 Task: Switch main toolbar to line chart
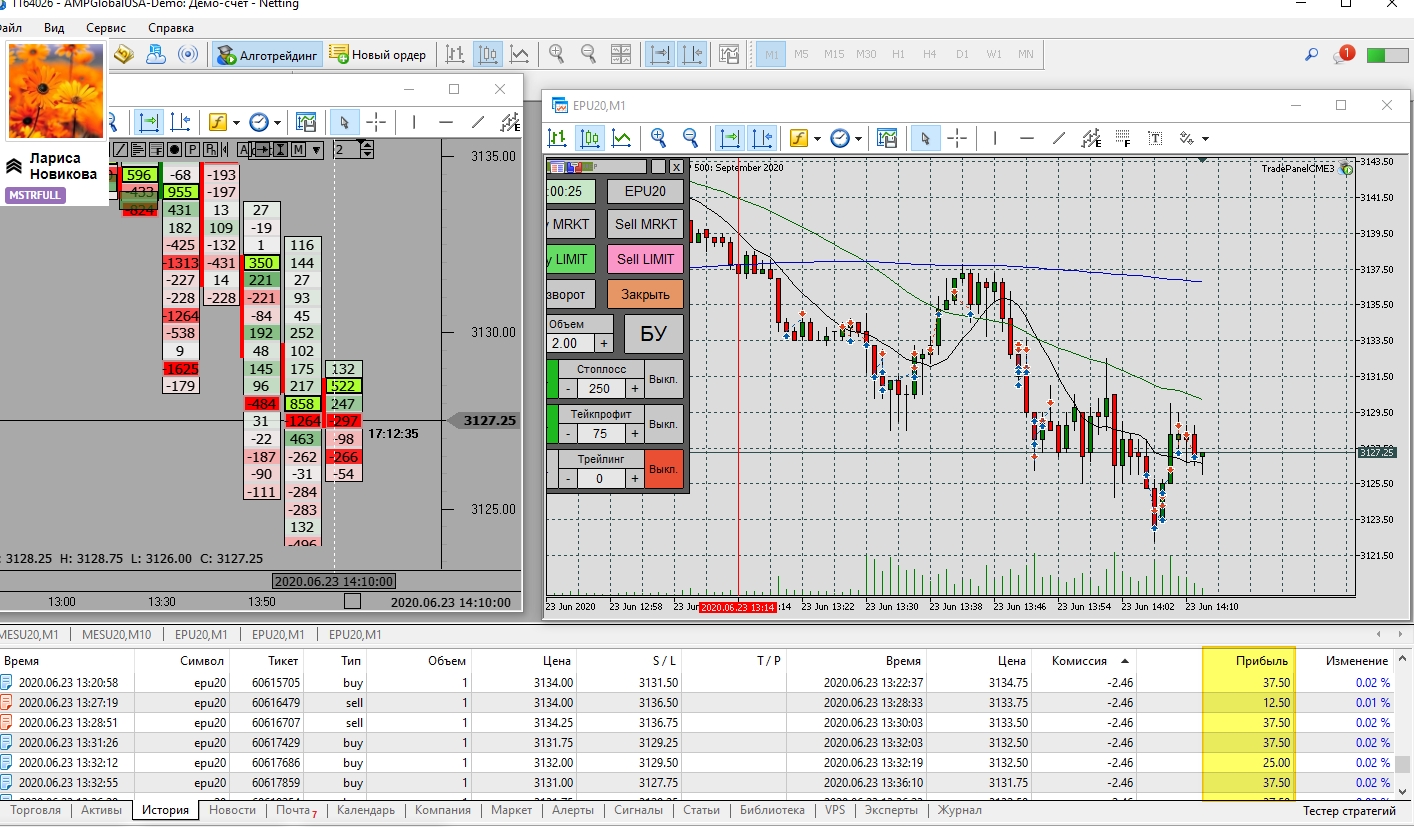click(519, 55)
